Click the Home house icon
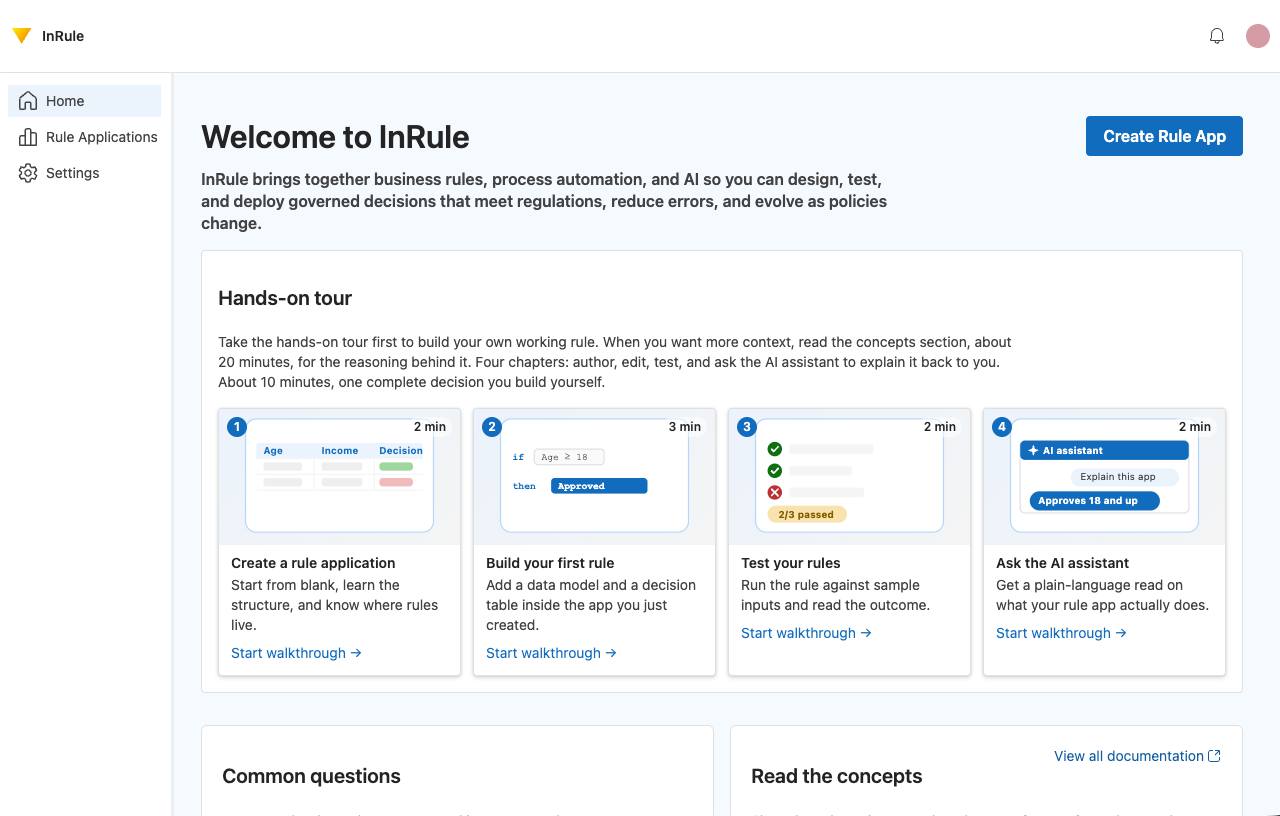Image resolution: width=1280 pixels, height=816 pixels. click(x=28, y=101)
